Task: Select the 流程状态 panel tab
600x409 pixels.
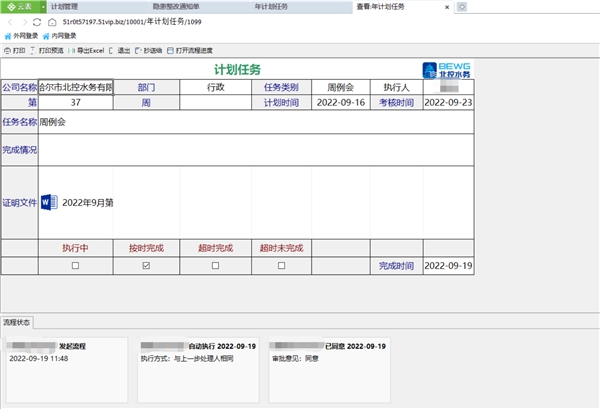Action: [16, 323]
